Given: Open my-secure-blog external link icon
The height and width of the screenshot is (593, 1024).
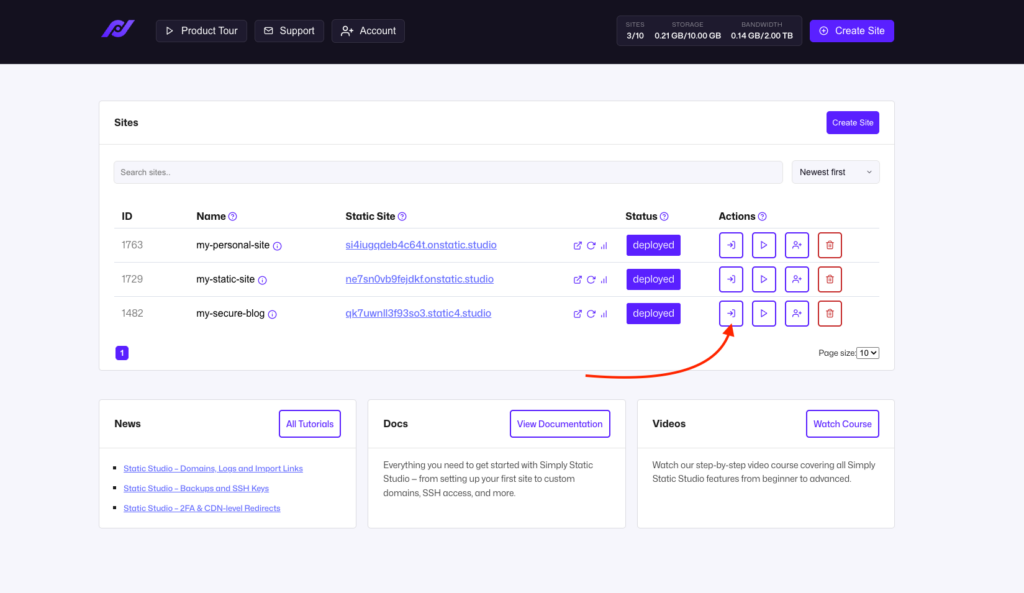Looking at the screenshot, I should click(577, 313).
